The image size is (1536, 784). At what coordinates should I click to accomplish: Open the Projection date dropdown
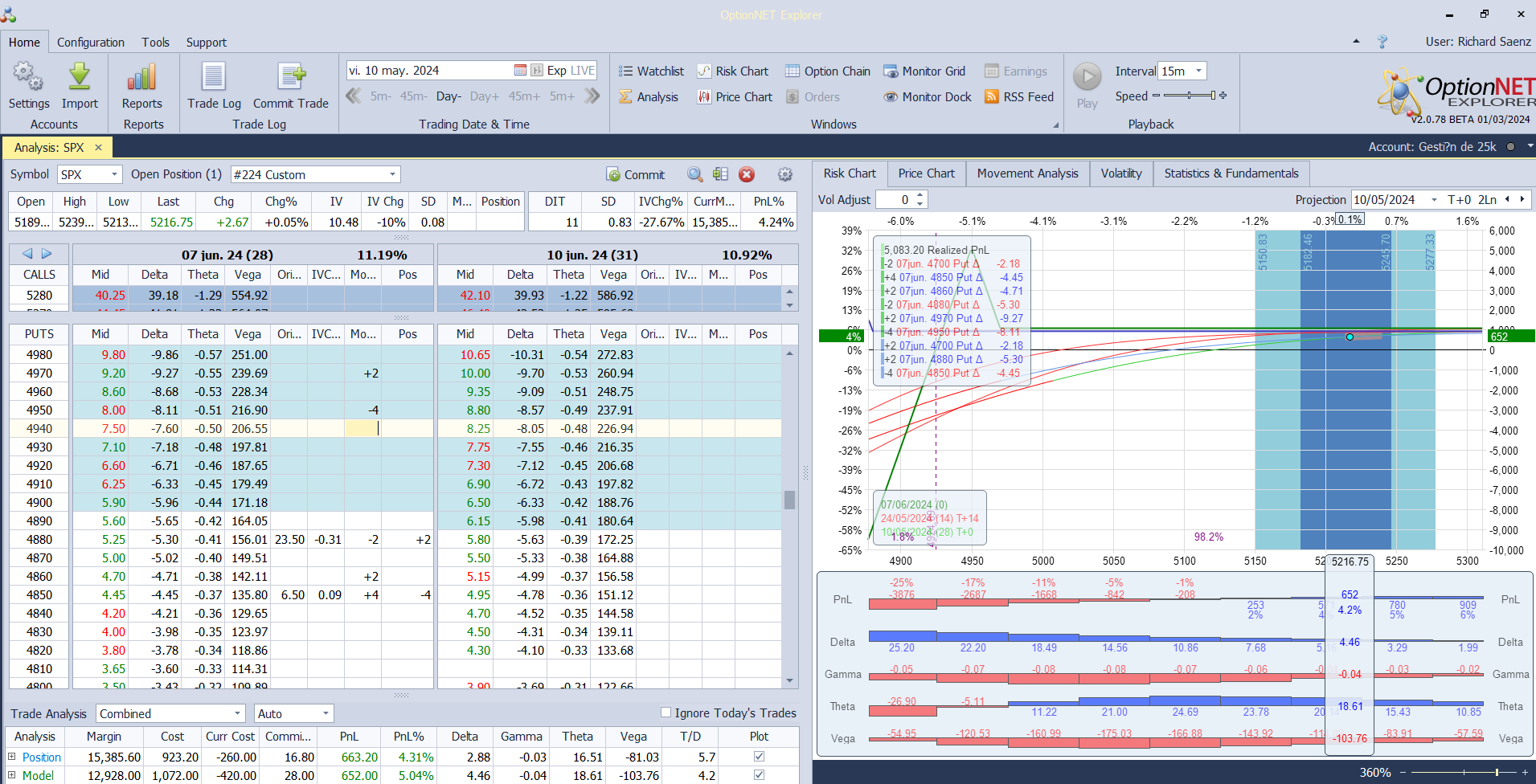(1434, 200)
